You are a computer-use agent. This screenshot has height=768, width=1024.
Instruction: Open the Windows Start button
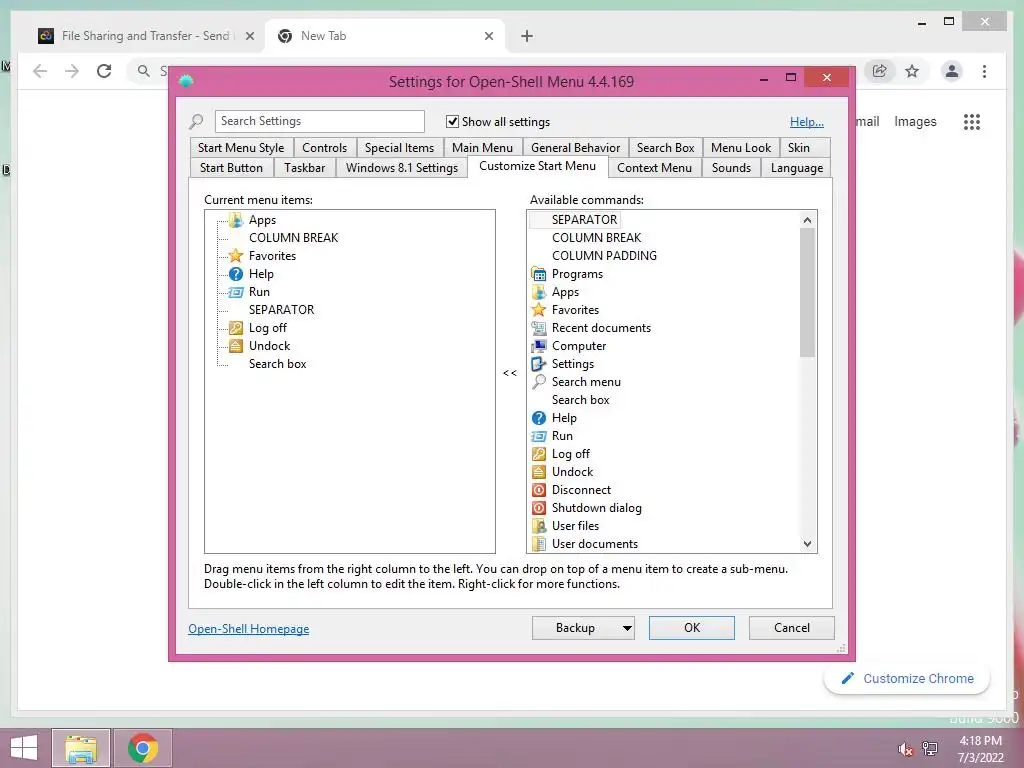(24, 748)
